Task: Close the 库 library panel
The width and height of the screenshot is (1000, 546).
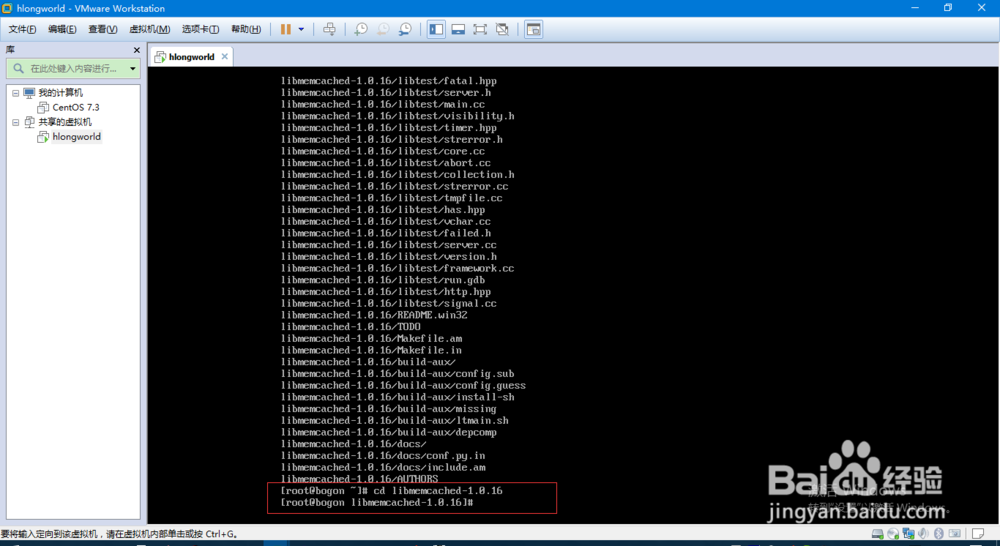Action: click(x=136, y=50)
